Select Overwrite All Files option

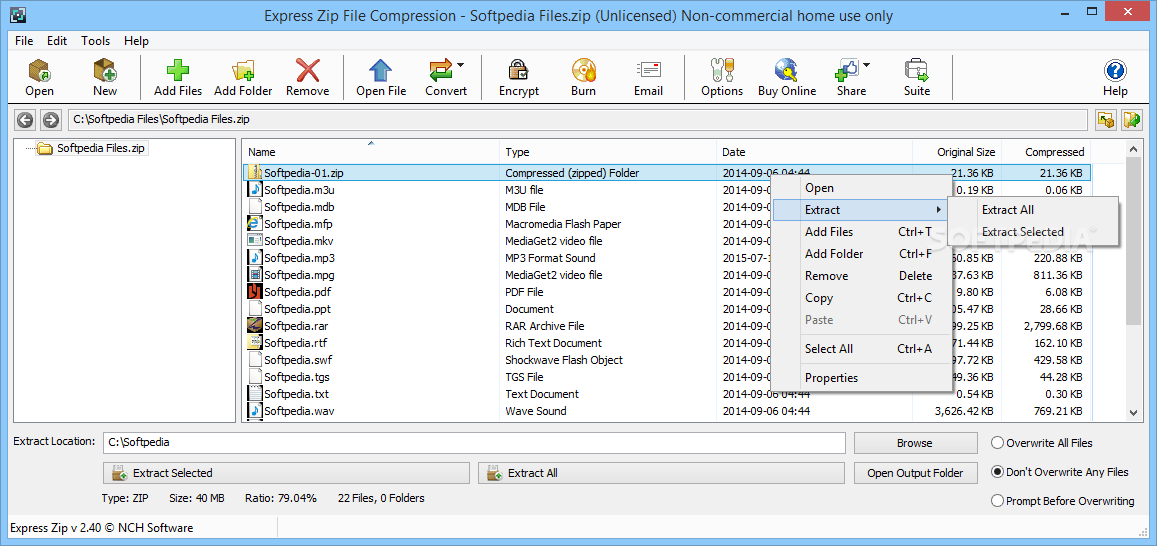(998, 443)
